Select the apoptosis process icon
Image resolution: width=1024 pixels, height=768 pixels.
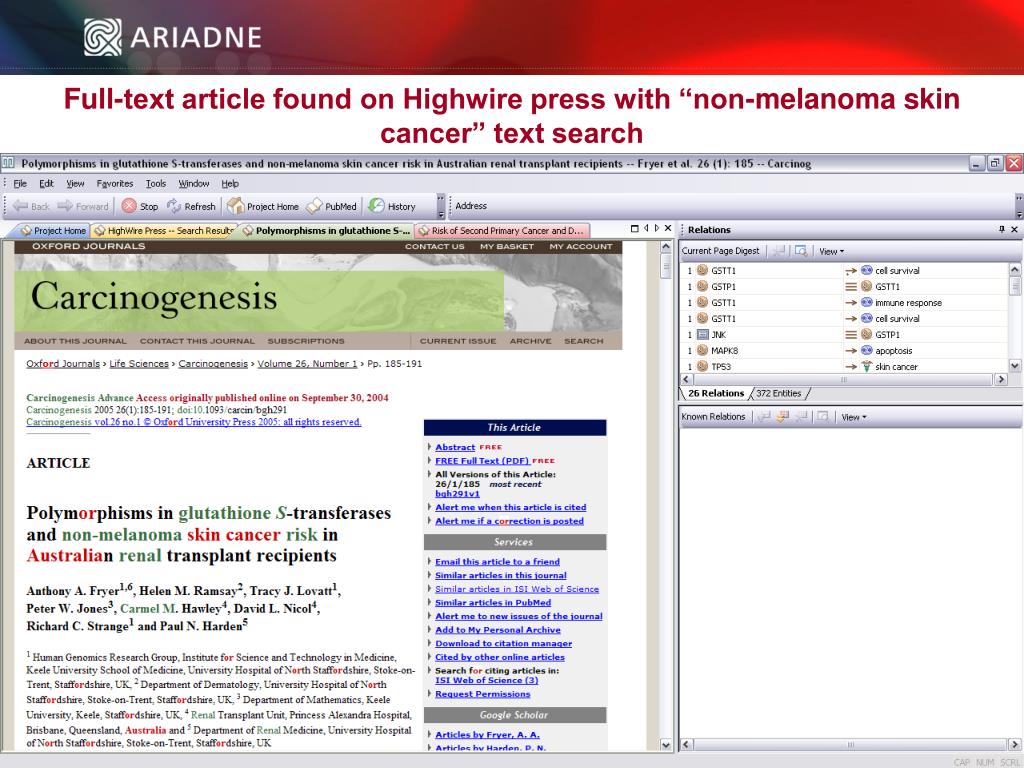867,351
